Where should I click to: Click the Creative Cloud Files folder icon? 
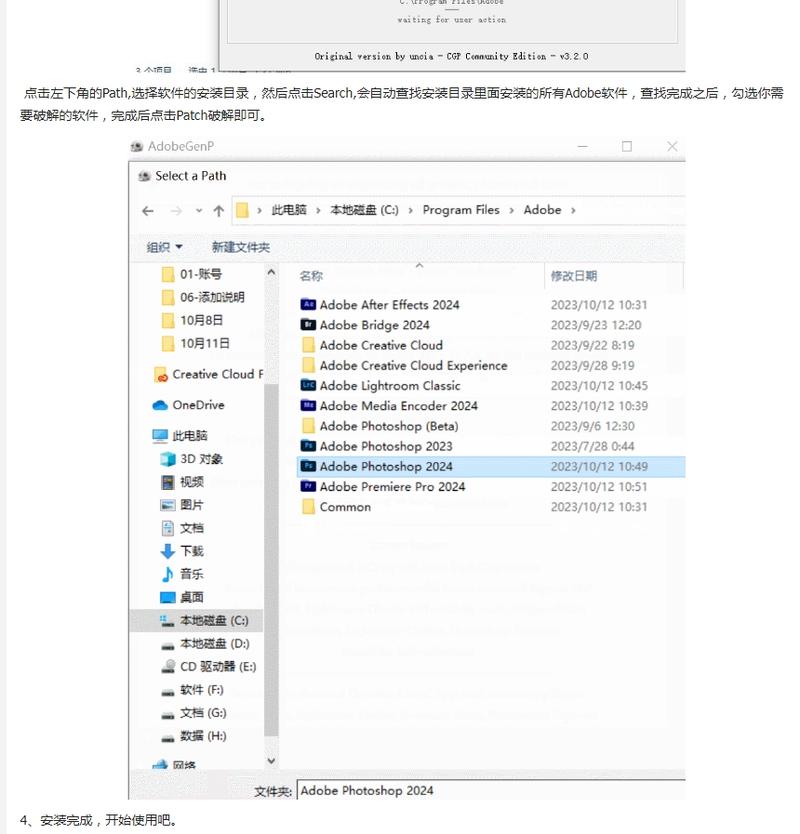coord(160,375)
